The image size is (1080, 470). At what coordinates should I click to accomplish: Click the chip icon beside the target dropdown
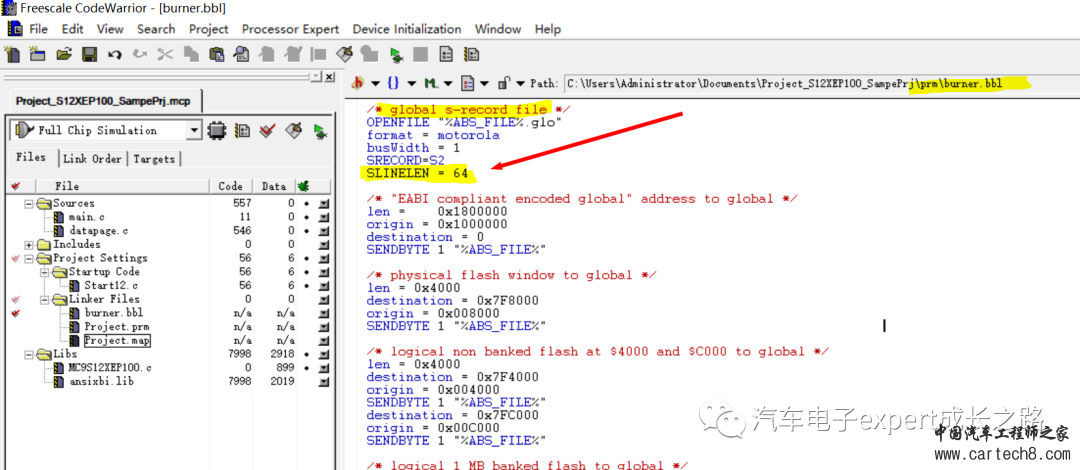(x=216, y=130)
